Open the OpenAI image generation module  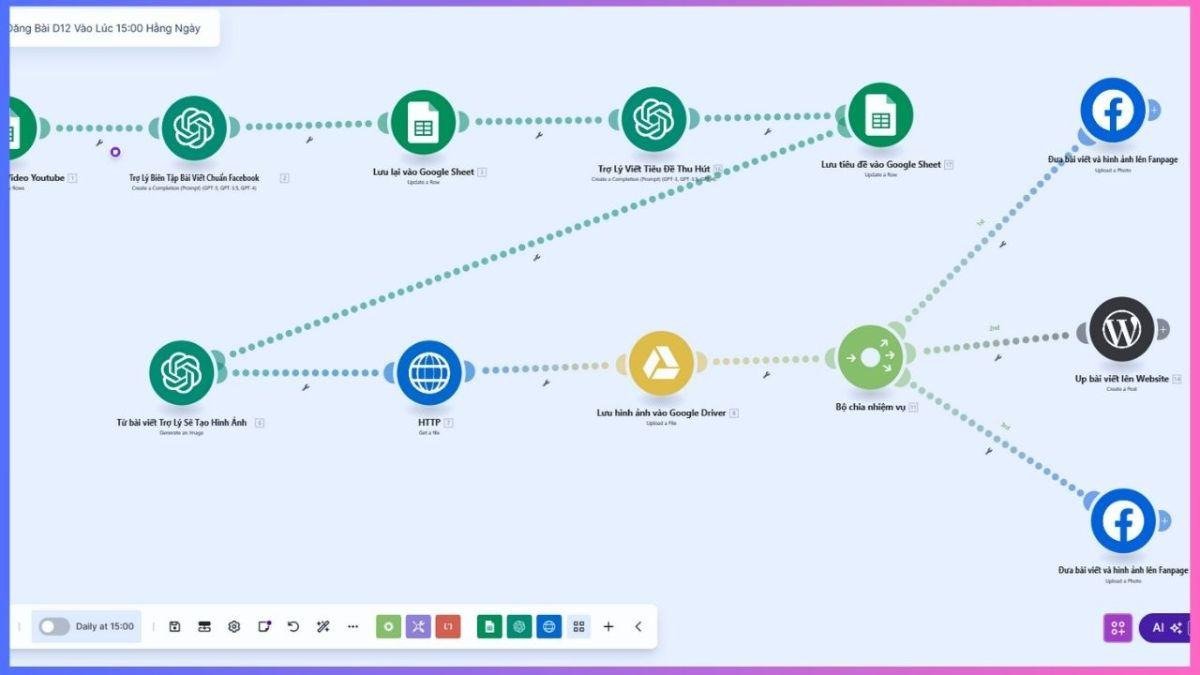pyautogui.click(x=182, y=373)
